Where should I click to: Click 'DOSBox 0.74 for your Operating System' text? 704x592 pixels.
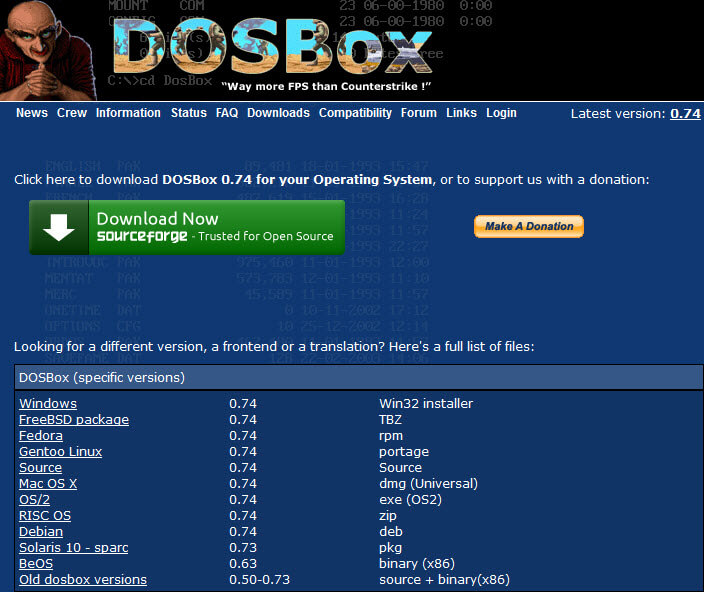pyautogui.click(x=297, y=180)
